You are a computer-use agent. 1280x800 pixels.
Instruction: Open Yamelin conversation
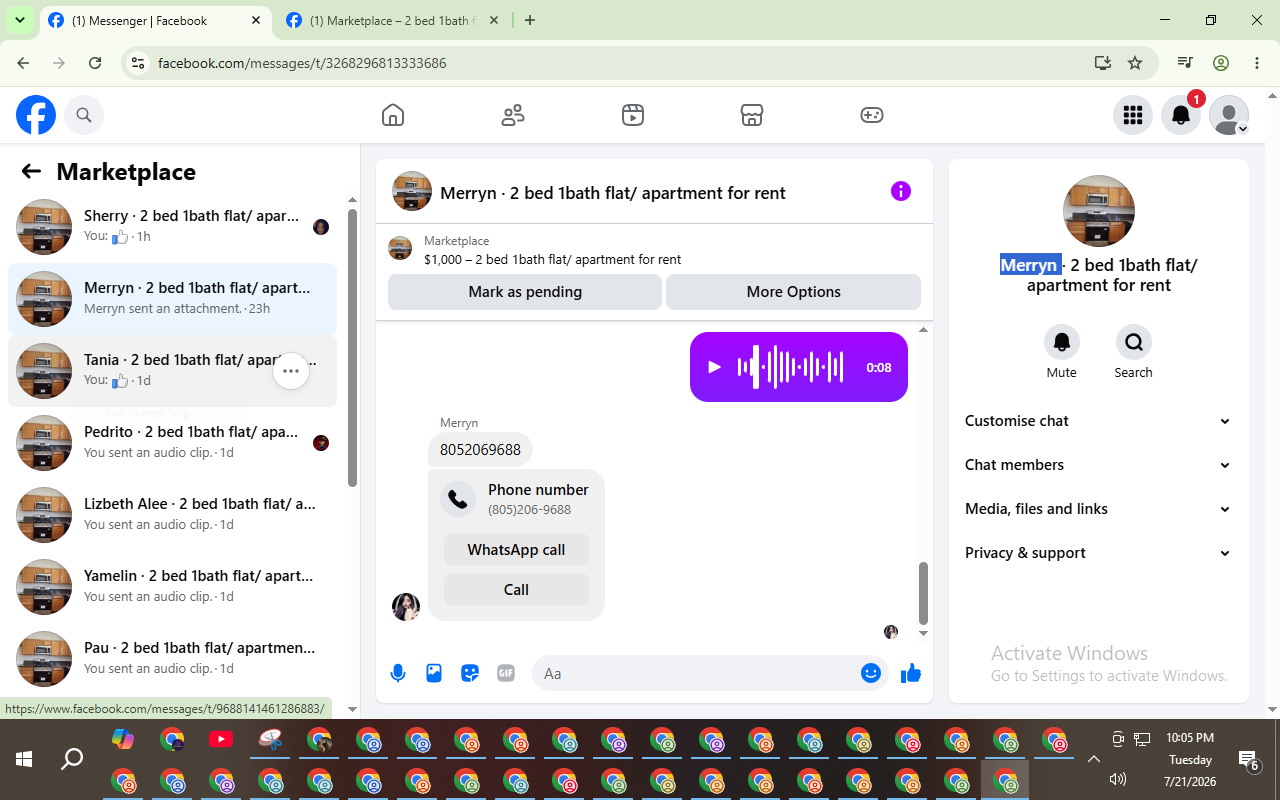(x=172, y=587)
